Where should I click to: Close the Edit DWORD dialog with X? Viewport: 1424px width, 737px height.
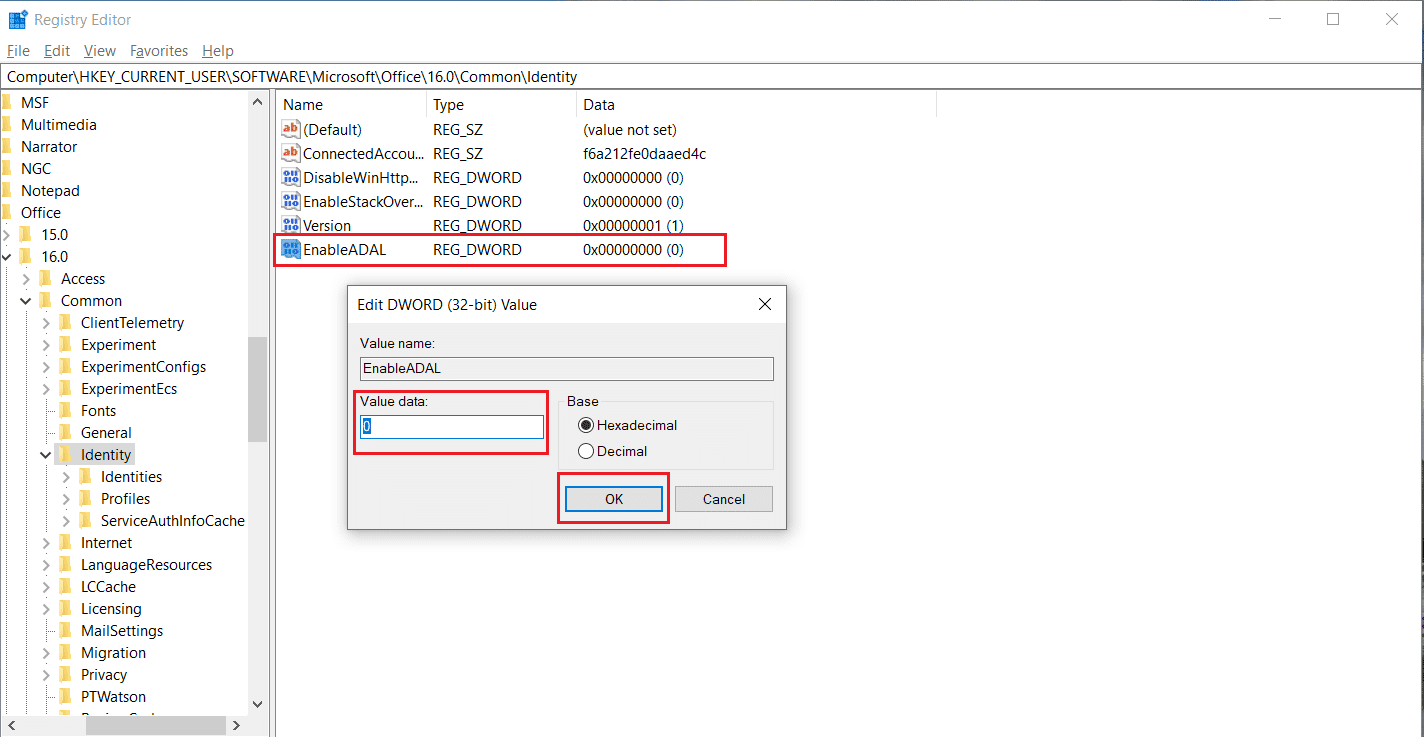click(764, 304)
